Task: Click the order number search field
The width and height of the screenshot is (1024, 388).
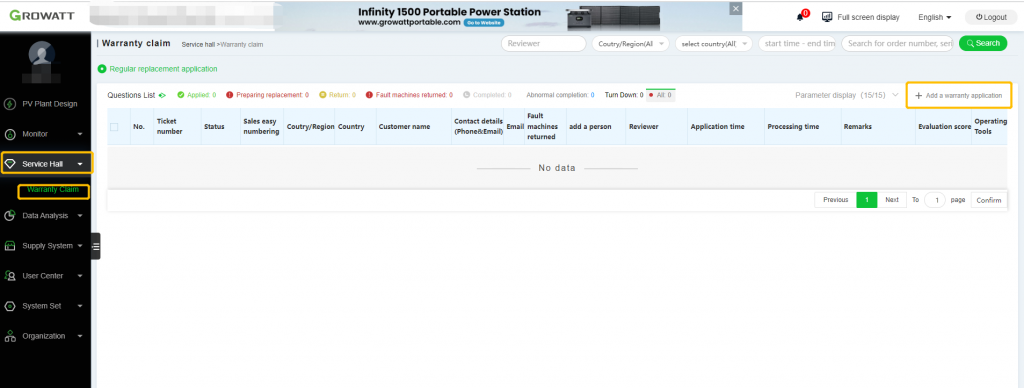Action: pyautogui.click(x=897, y=43)
